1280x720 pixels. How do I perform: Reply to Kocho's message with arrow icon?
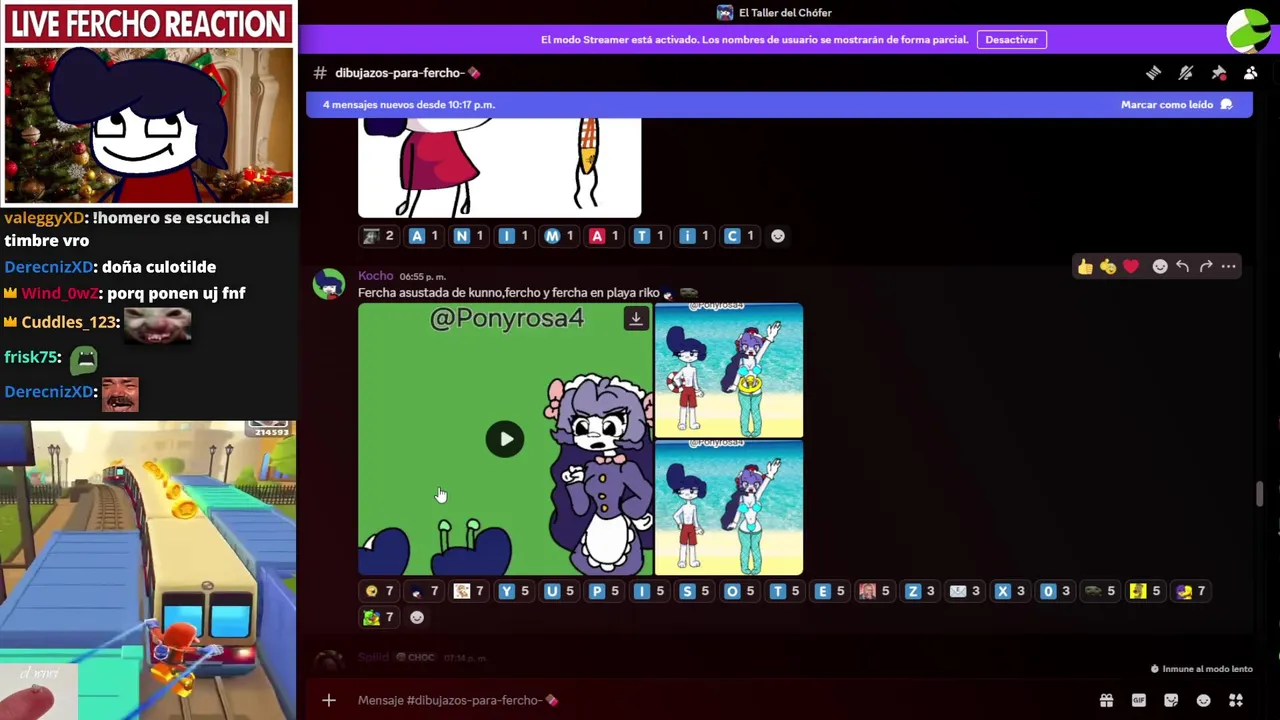tap(1183, 266)
